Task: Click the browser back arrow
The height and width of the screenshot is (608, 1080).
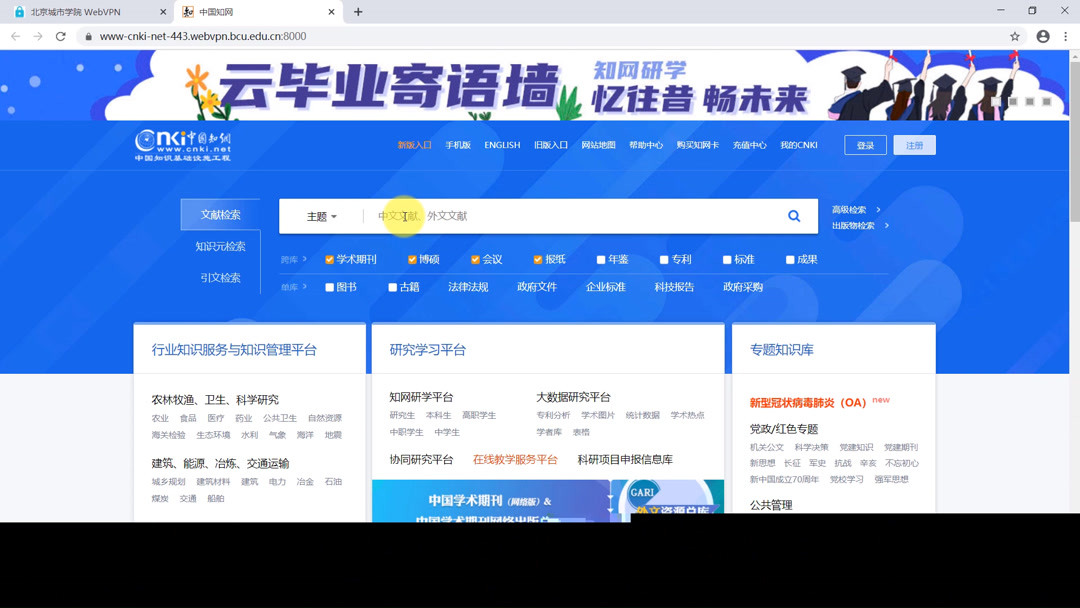Action: 15,35
